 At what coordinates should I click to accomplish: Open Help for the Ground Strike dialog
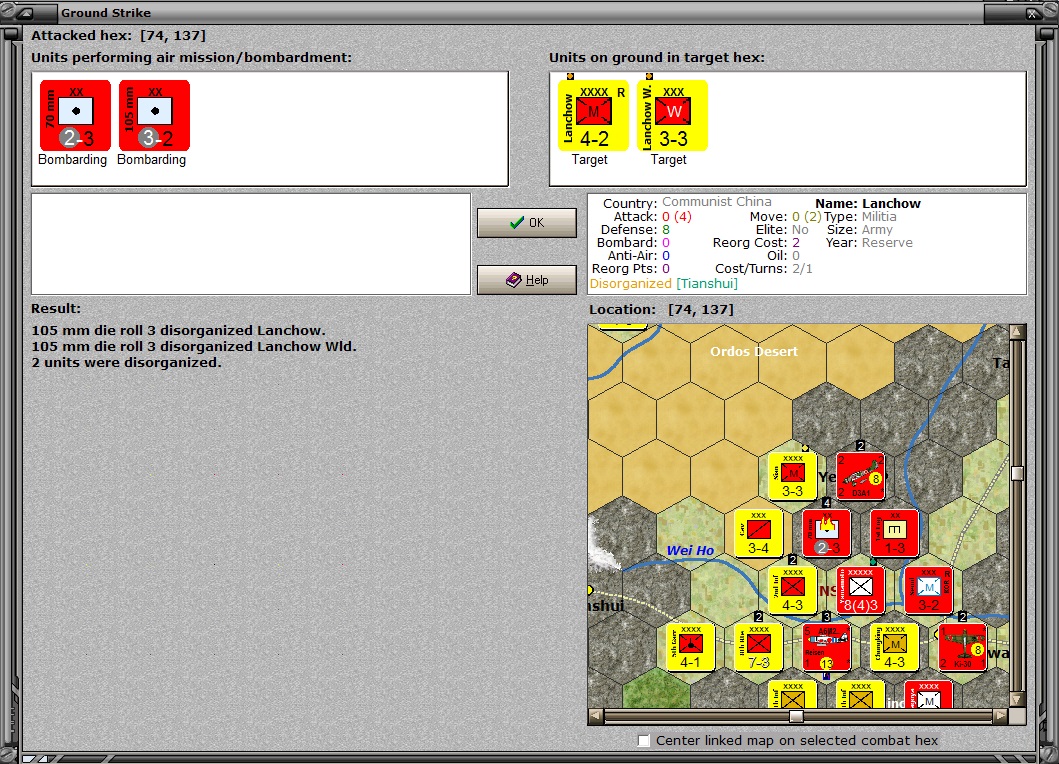tap(527, 280)
